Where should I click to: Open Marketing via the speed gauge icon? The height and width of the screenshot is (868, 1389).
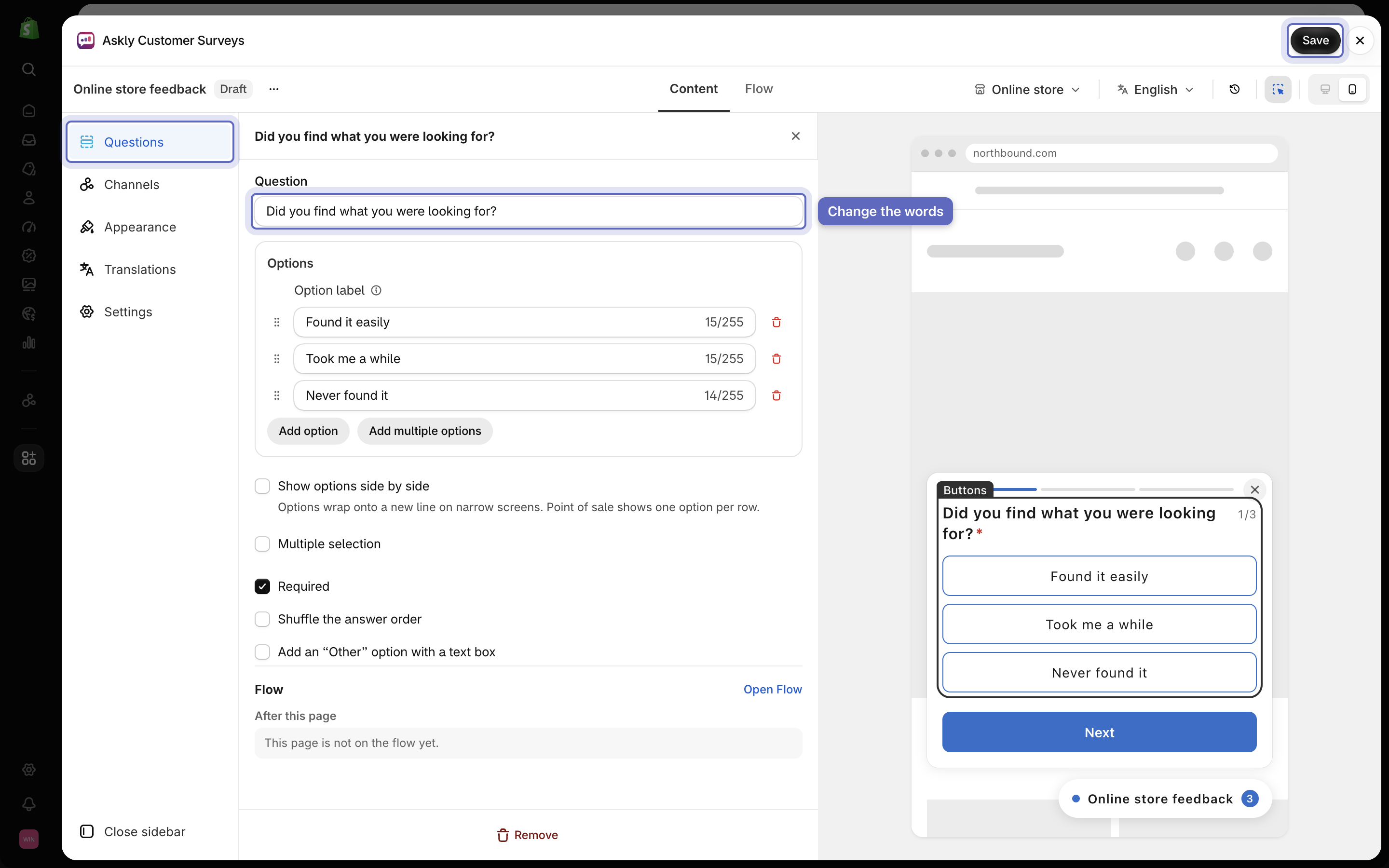(29, 227)
